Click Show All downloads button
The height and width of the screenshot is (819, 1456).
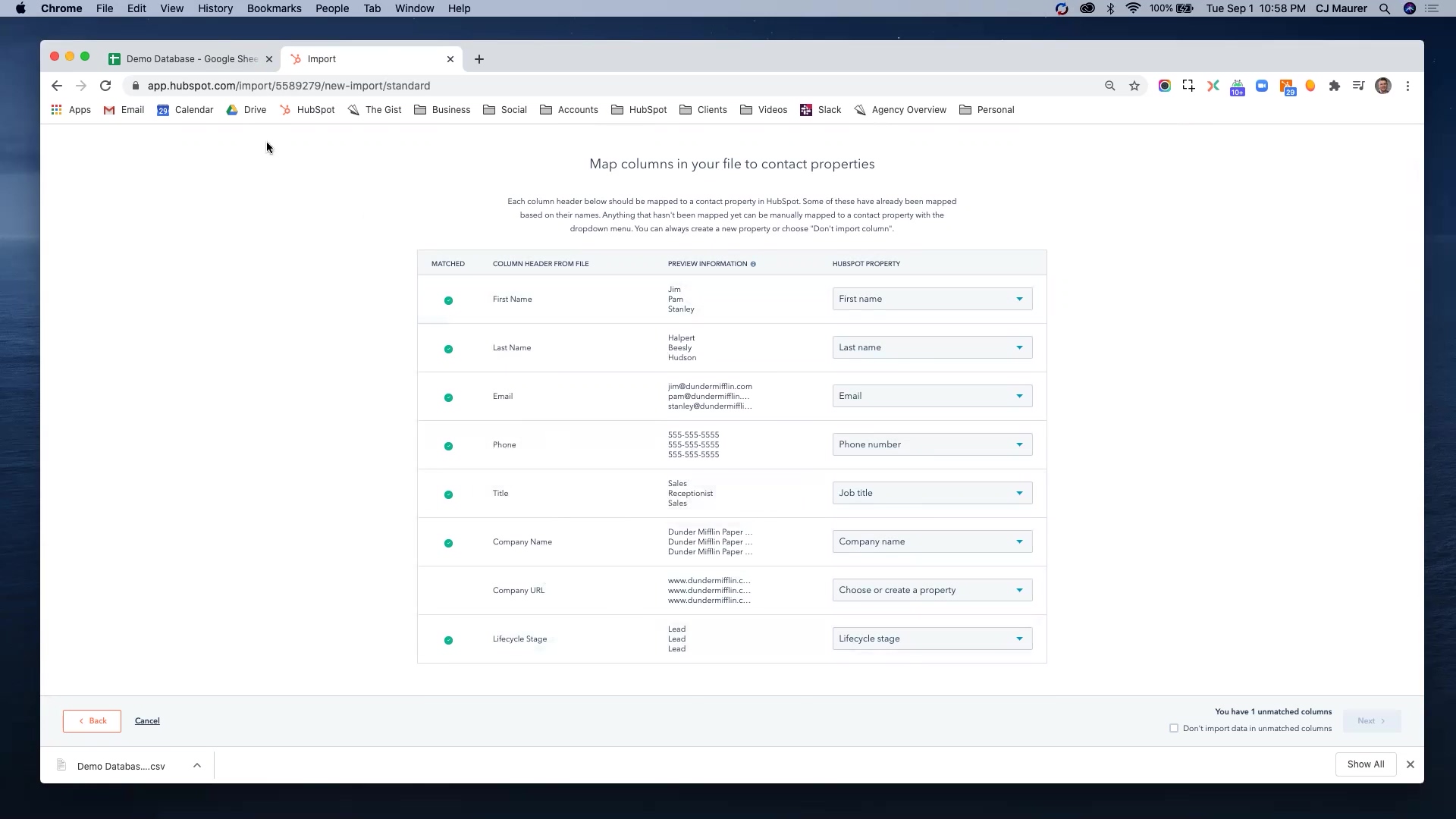[x=1366, y=764]
